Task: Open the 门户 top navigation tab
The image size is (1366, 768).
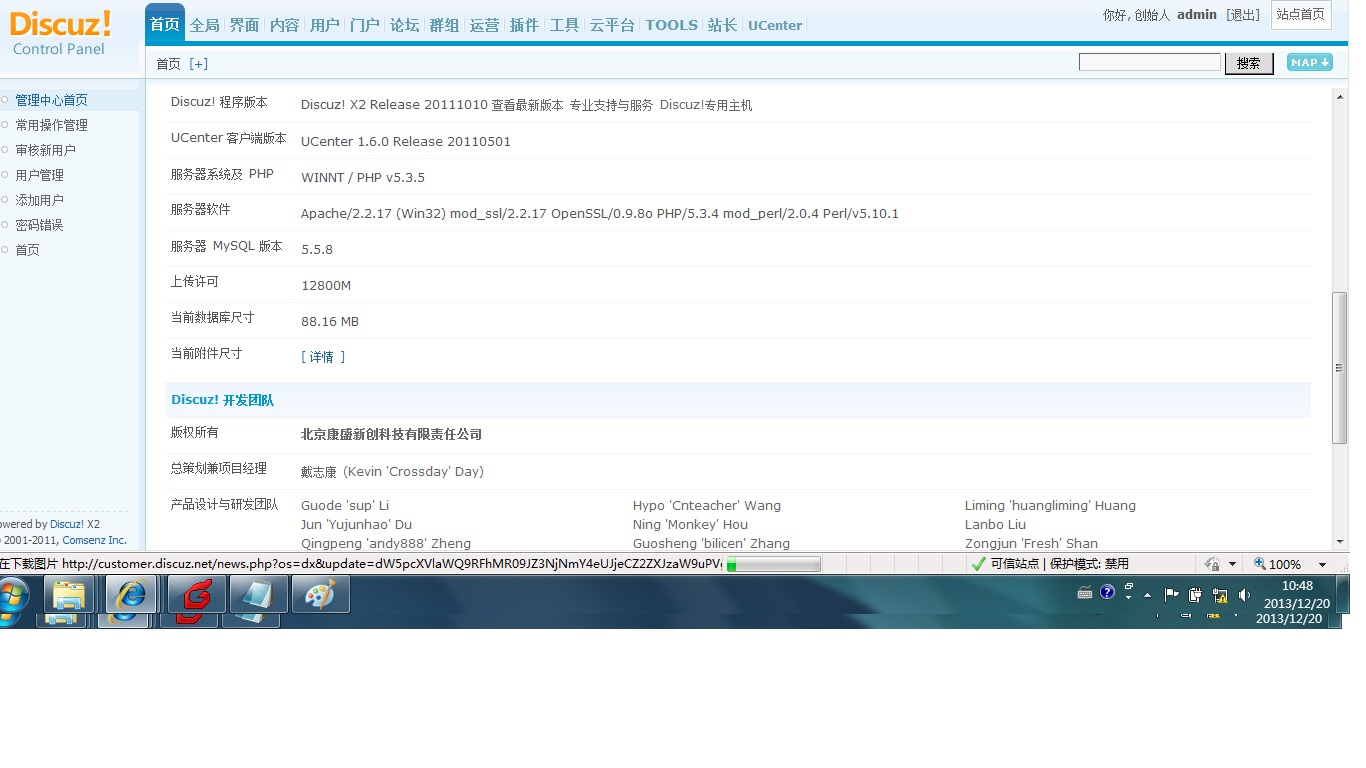Action: pos(364,25)
